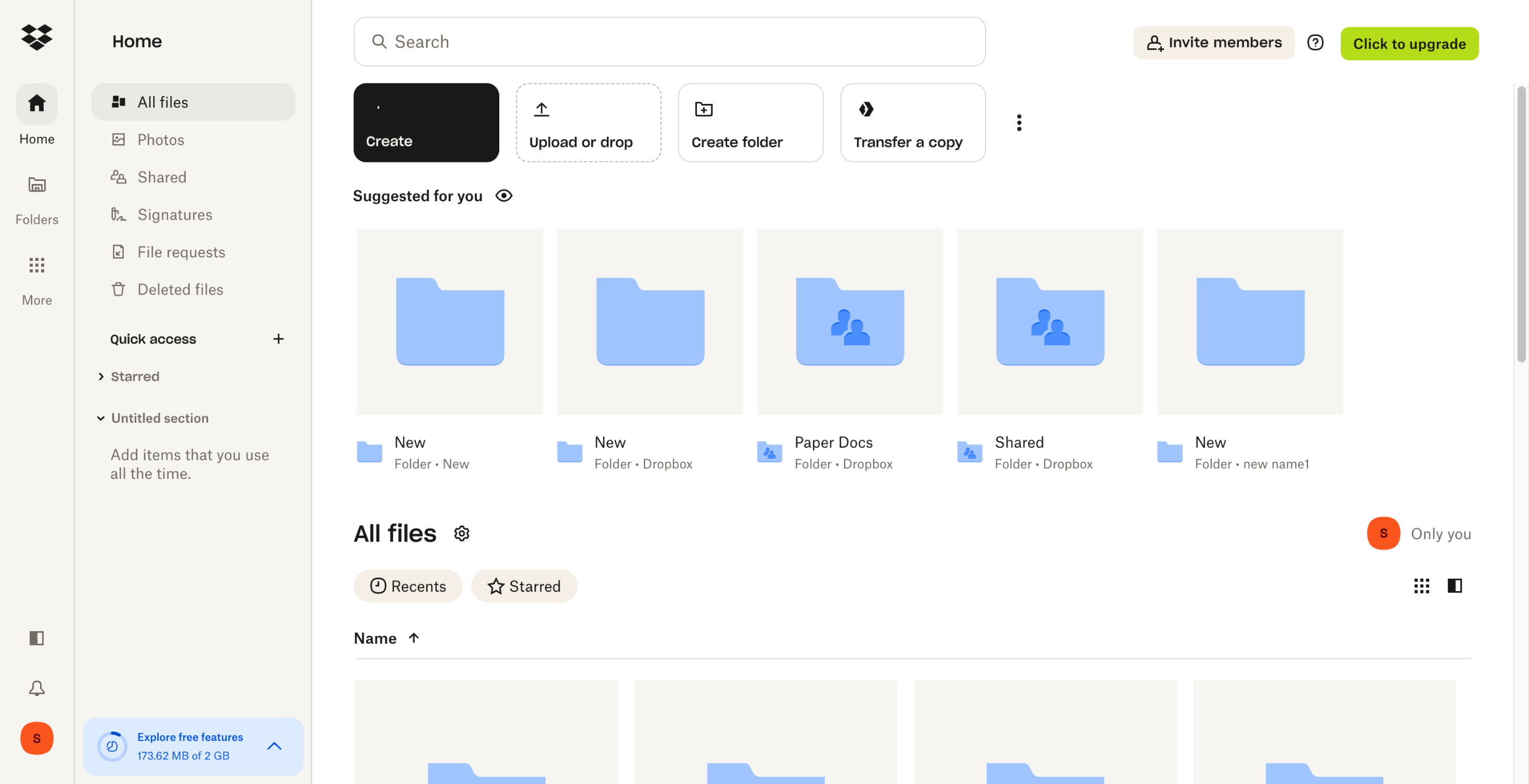
Task: Switch to grid view layout
Action: click(x=1421, y=586)
